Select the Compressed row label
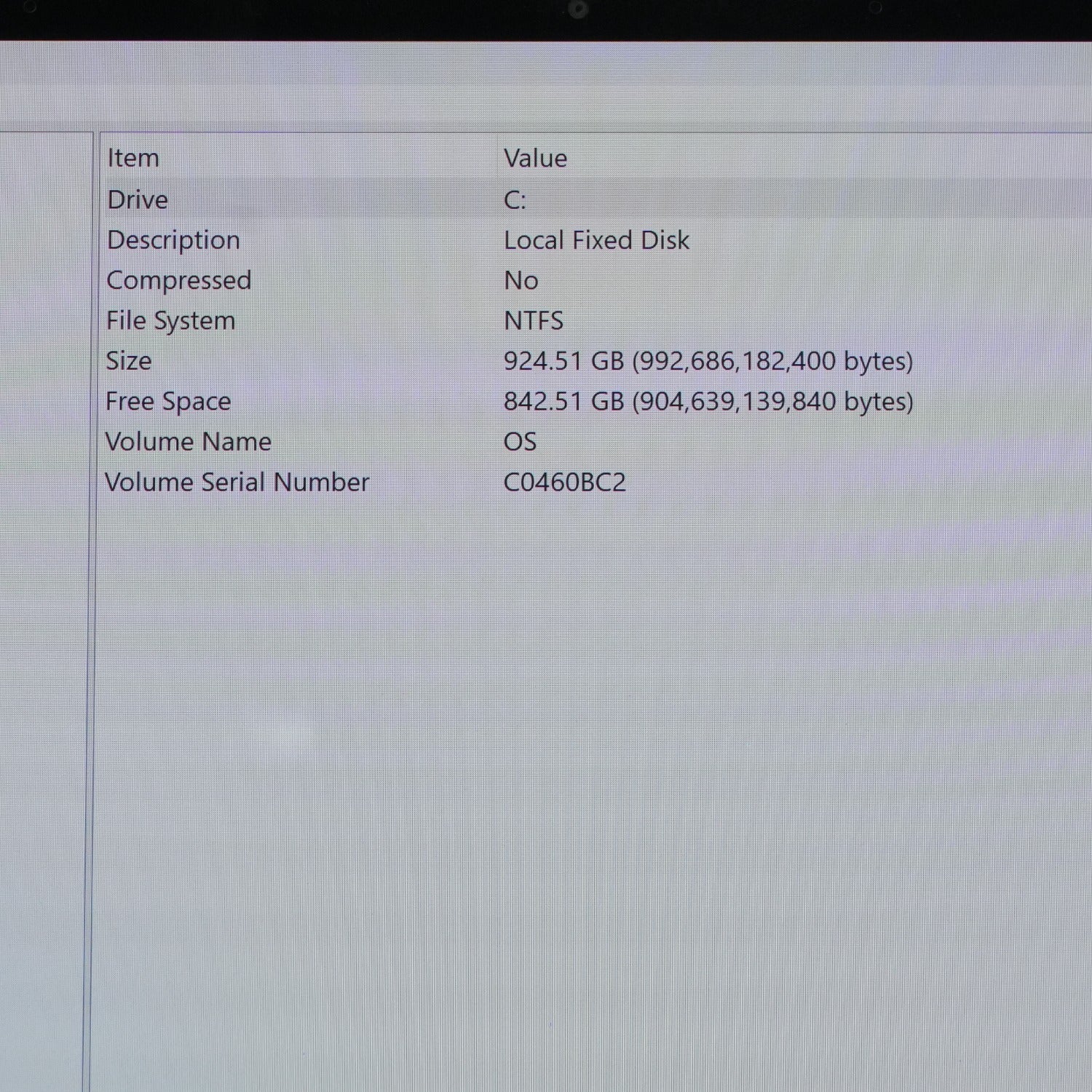 pos(179,281)
